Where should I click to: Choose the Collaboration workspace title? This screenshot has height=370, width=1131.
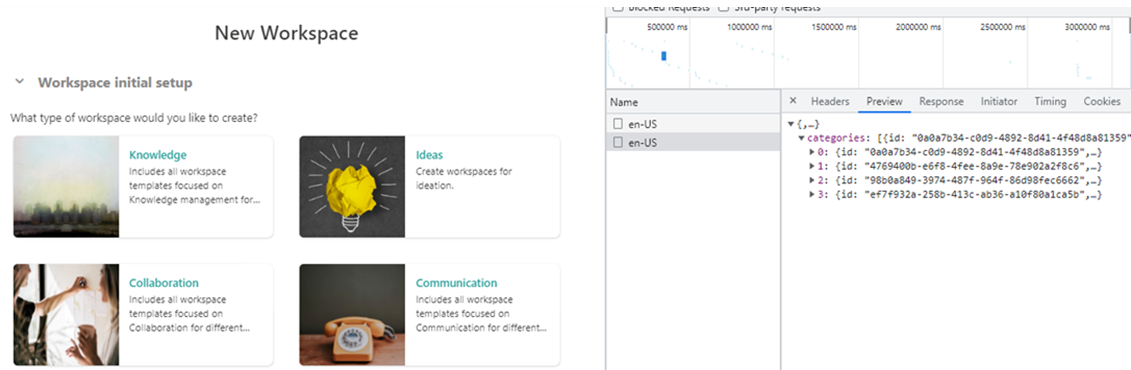164,283
